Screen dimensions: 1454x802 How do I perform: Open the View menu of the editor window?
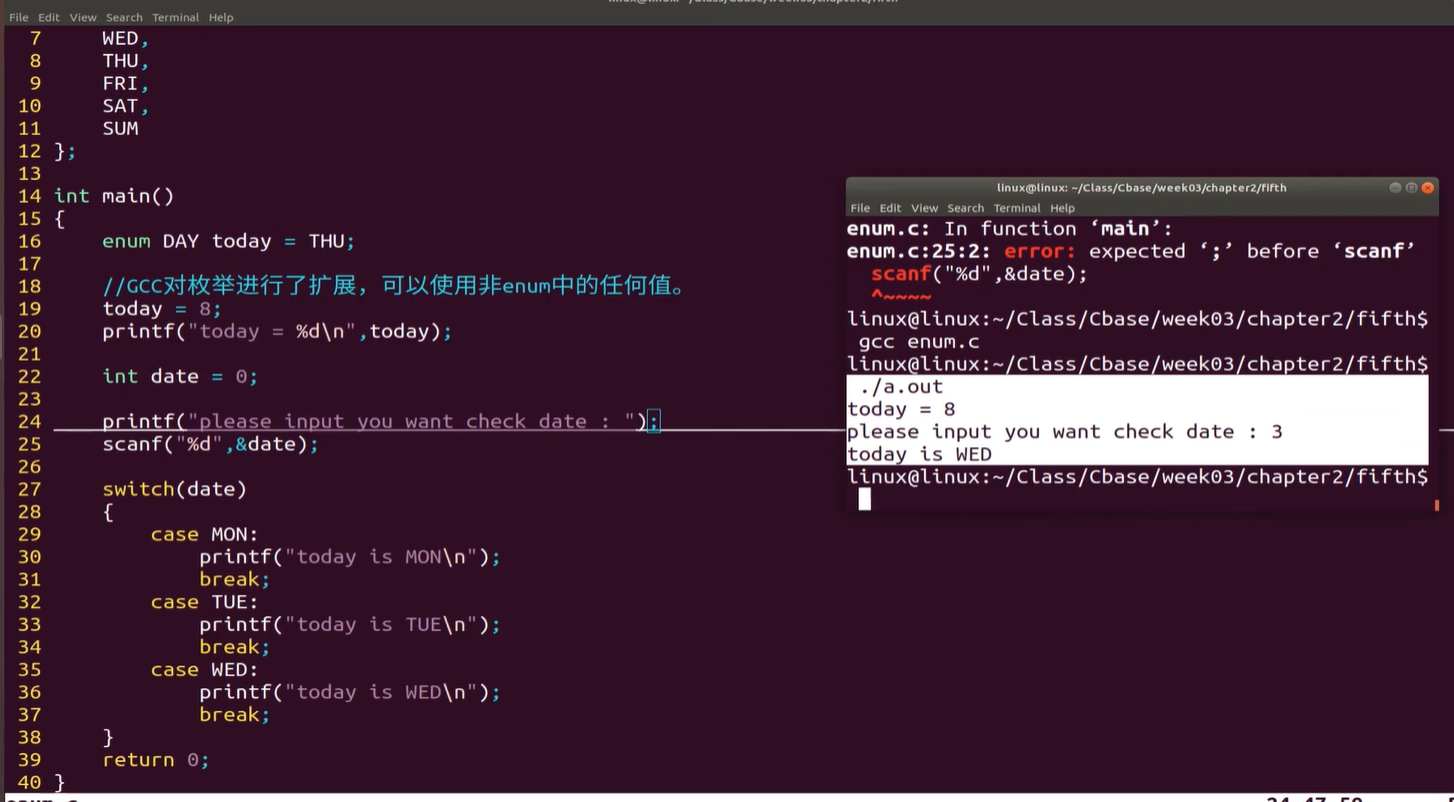click(83, 17)
